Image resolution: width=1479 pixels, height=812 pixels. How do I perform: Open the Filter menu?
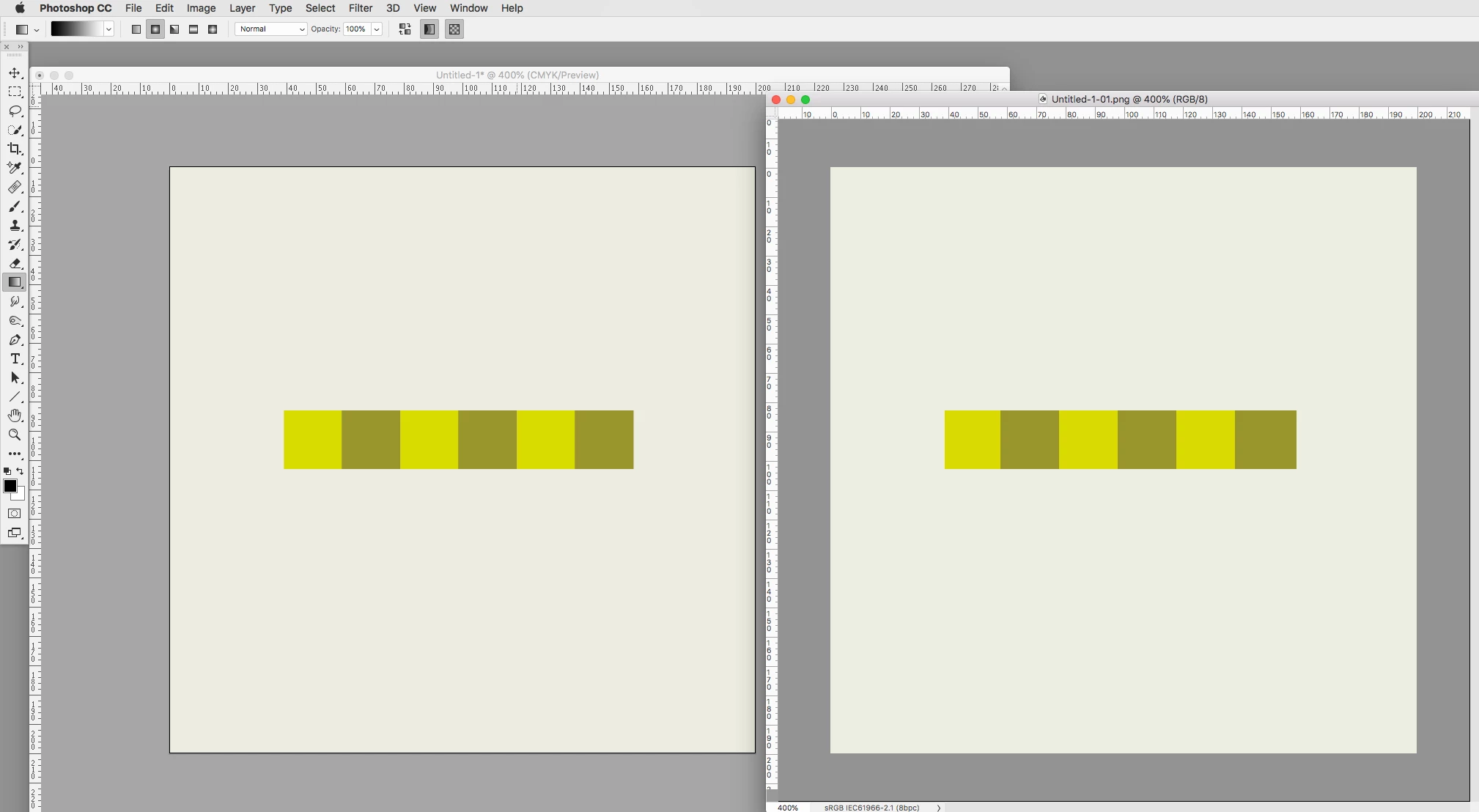click(x=360, y=8)
